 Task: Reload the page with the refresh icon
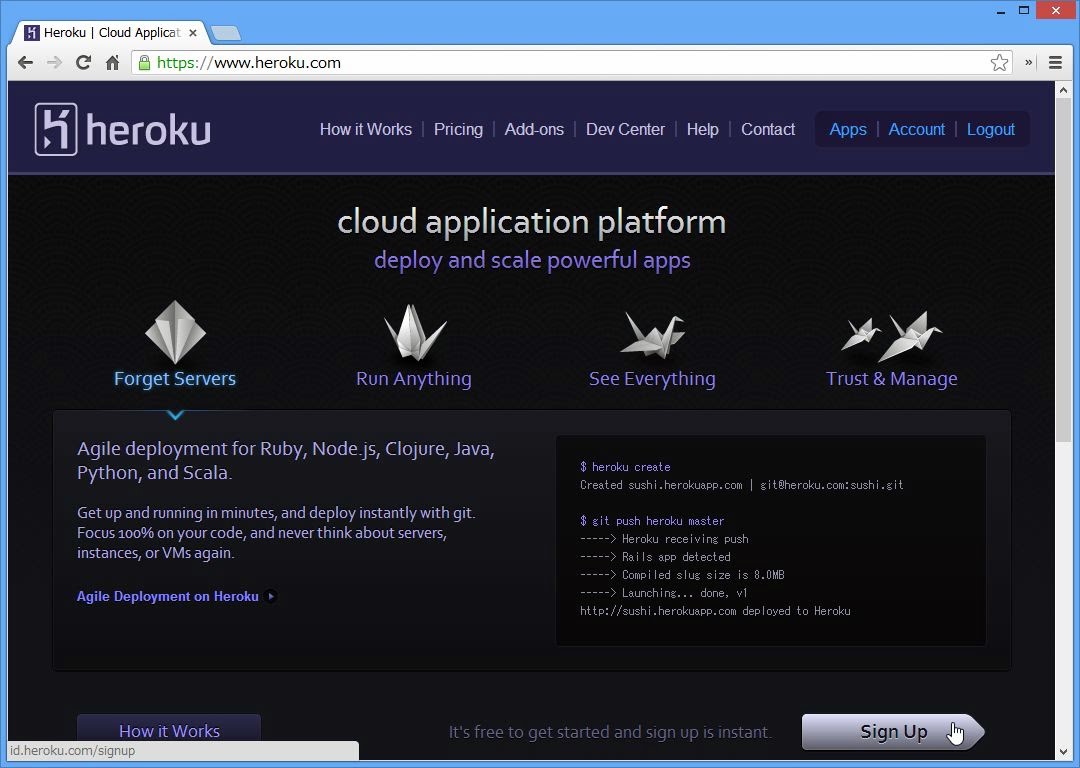click(84, 62)
